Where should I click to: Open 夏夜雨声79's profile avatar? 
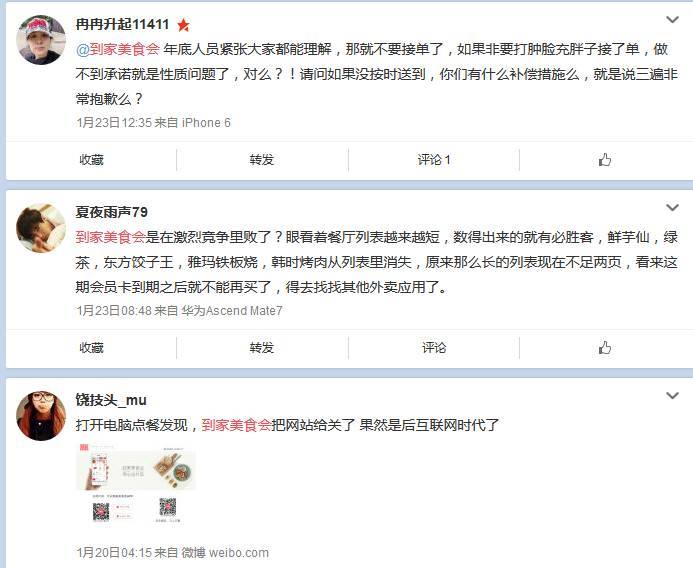(x=41, y=228)
